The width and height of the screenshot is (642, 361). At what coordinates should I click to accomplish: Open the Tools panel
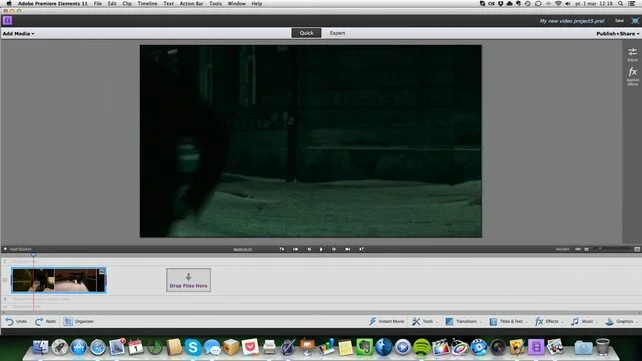tap(424, 322)
